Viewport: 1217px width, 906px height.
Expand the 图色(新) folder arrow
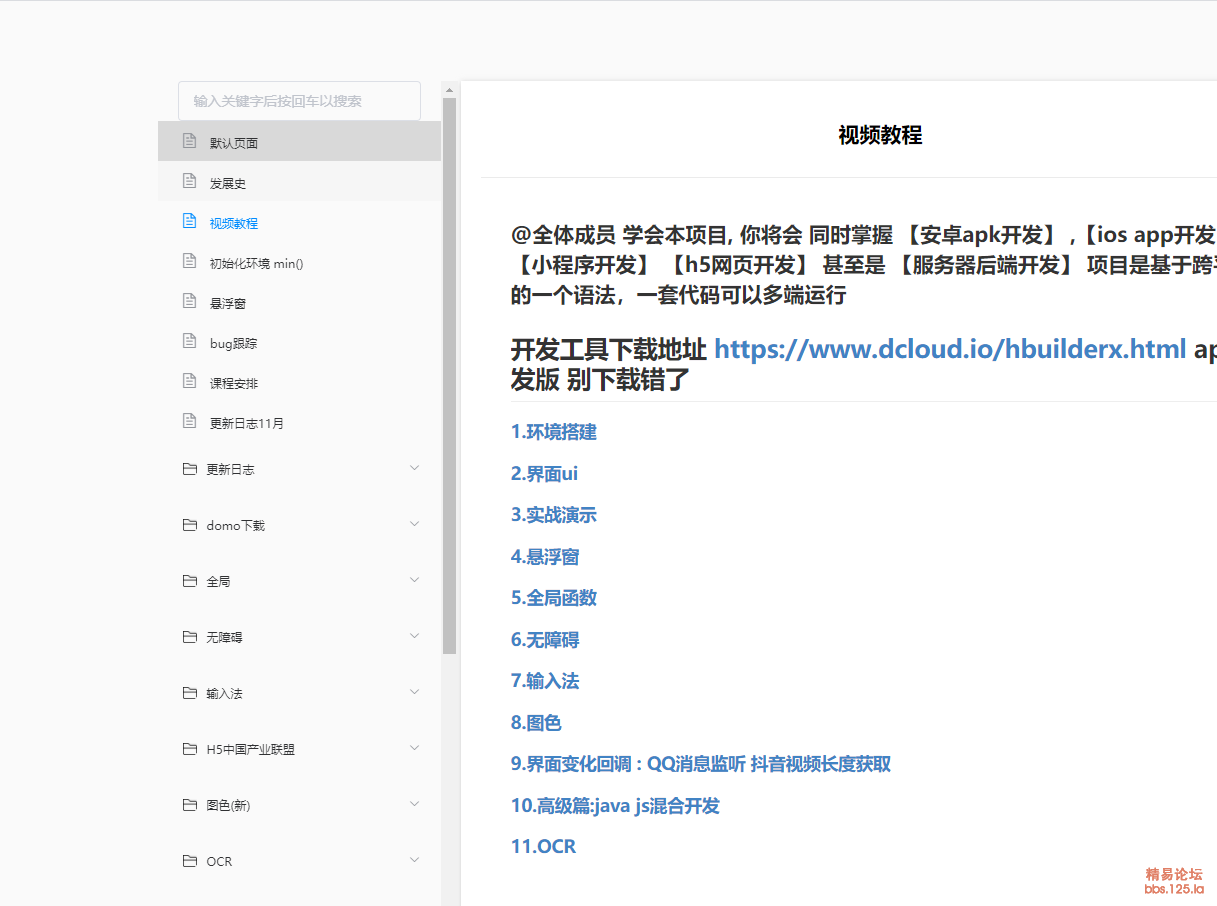click(415, 804)
